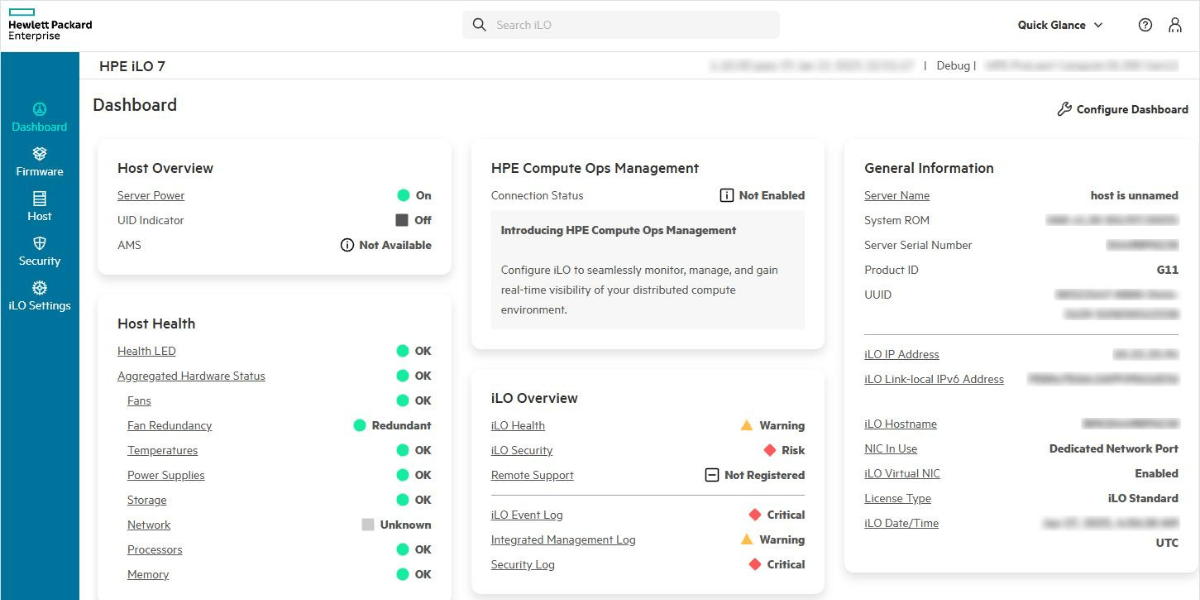1200x600 pixels.
Task: Click the Network Unknown gray square icon
Action: point(368,525)
